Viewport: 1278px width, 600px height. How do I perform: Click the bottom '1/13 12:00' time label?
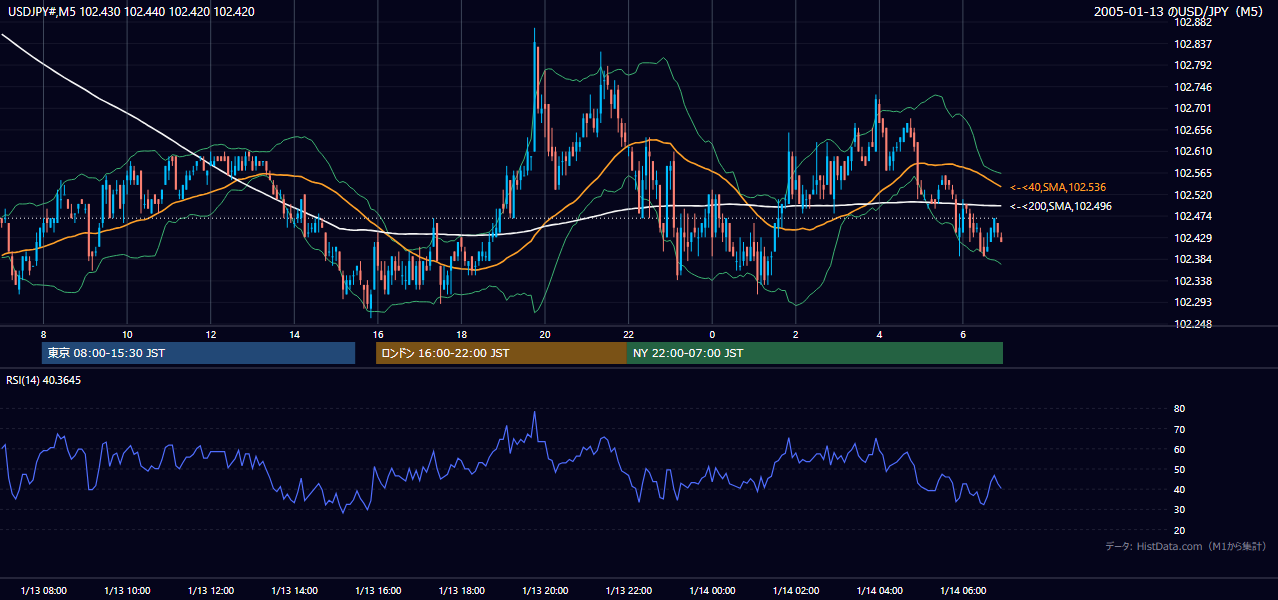[211, 590]
